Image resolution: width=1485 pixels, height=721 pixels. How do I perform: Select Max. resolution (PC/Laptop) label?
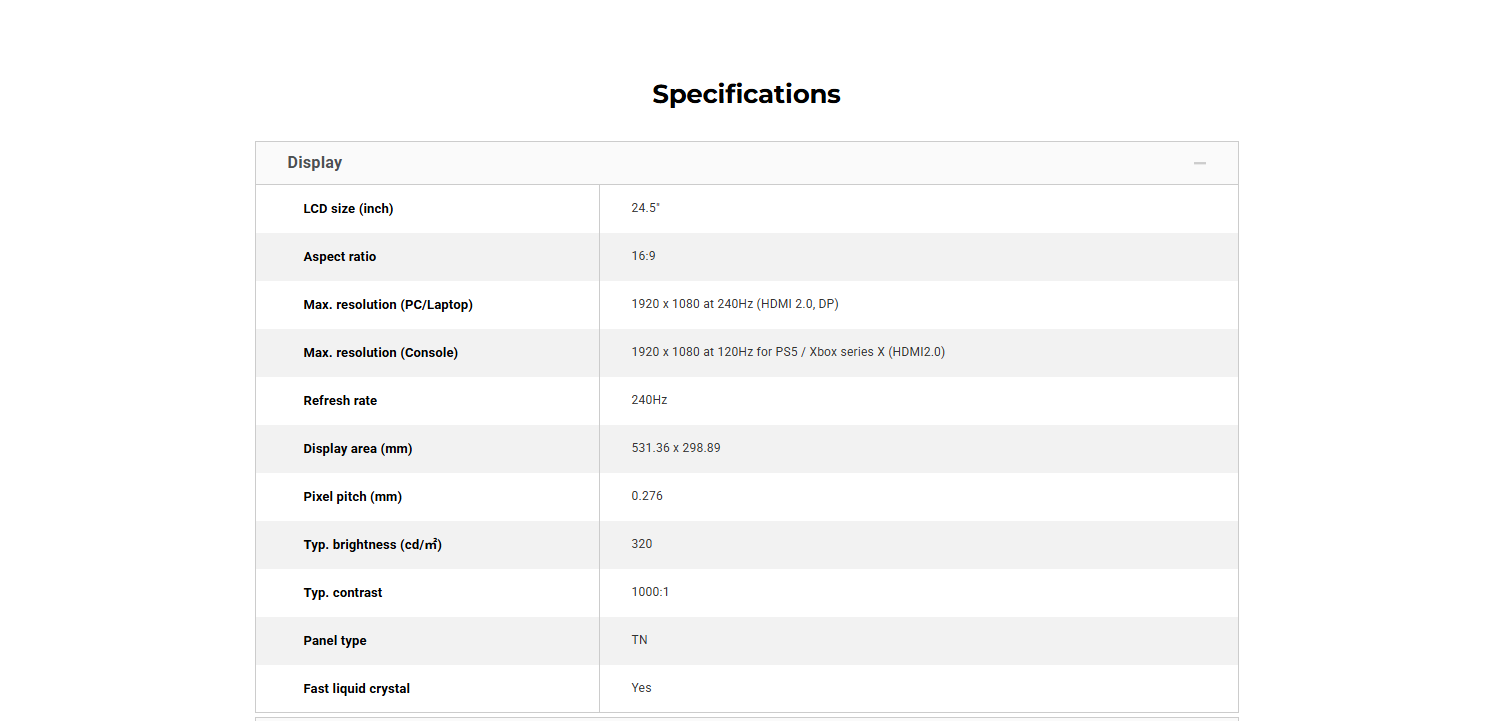[388, 305]
